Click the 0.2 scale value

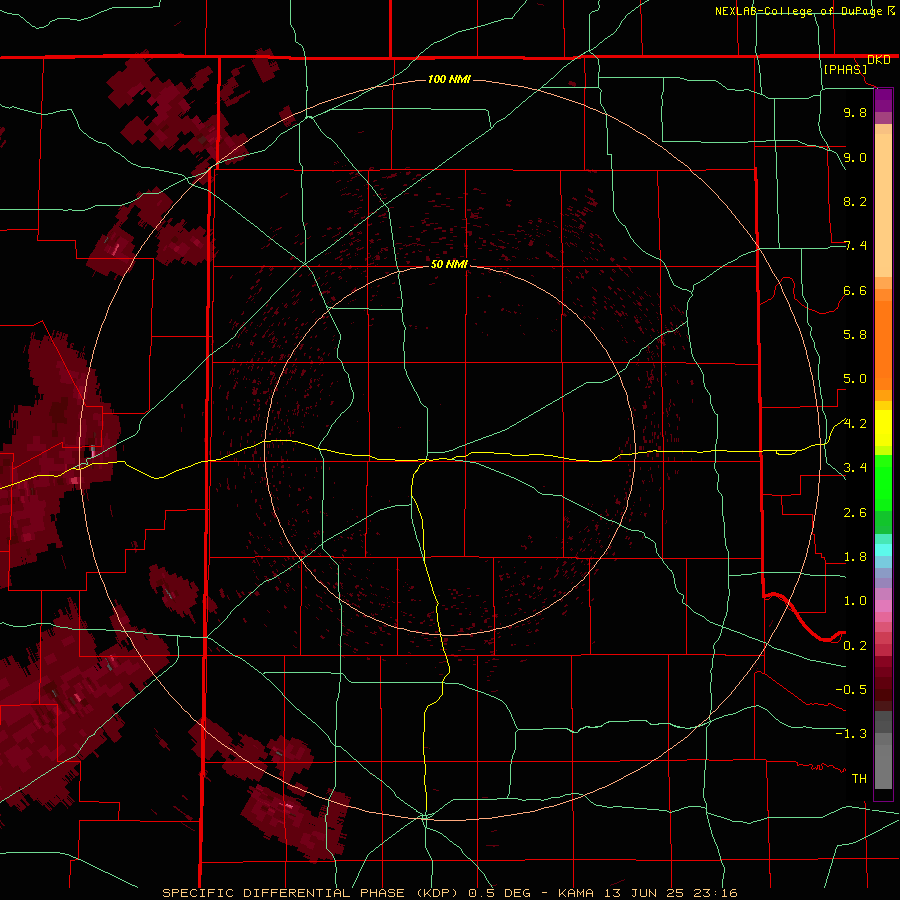pyautogui.click(x=855, y=646)
